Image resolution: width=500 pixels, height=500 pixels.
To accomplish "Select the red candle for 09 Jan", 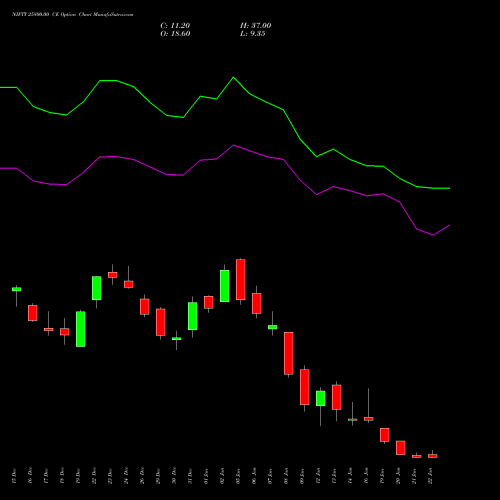I will coord(304,387).
